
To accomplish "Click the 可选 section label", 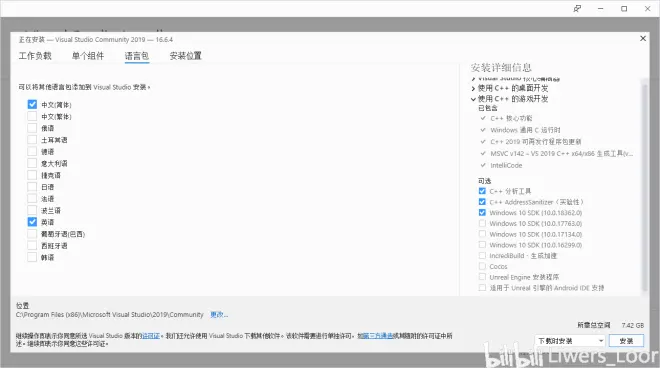I will click(484, 181).
